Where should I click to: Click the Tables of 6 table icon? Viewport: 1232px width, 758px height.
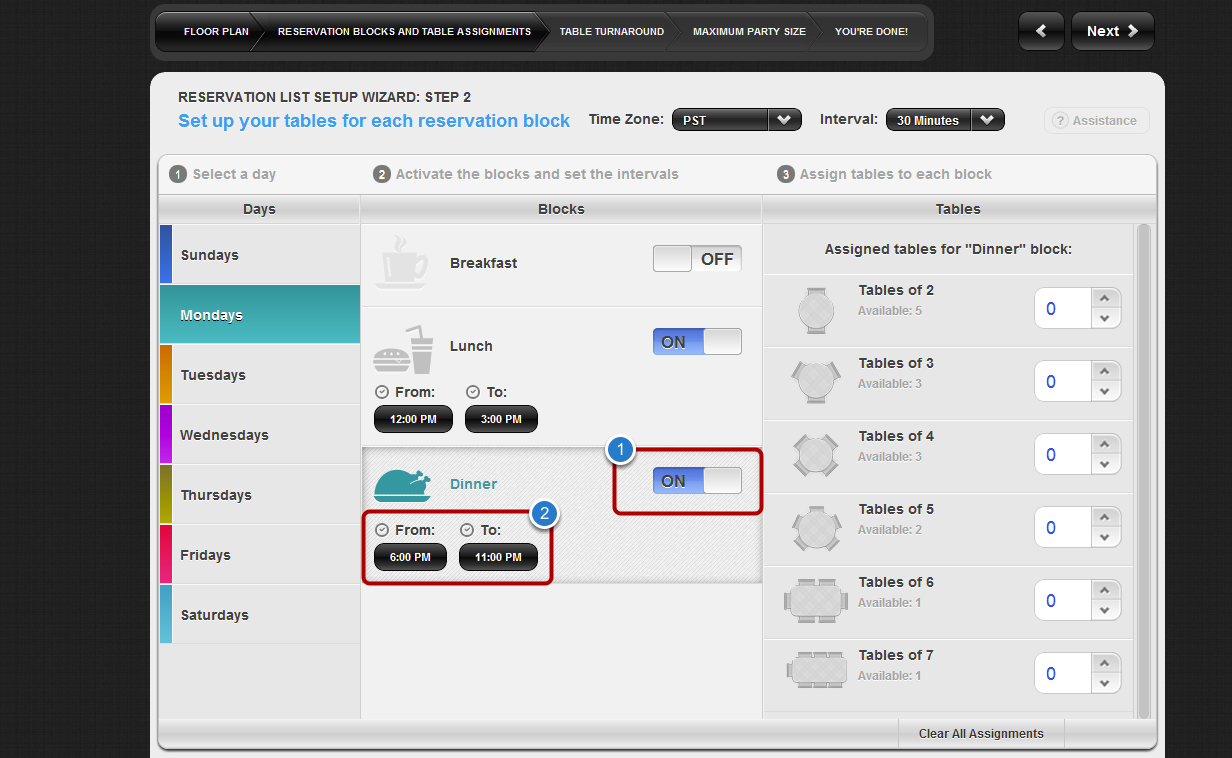pos(816,601)
